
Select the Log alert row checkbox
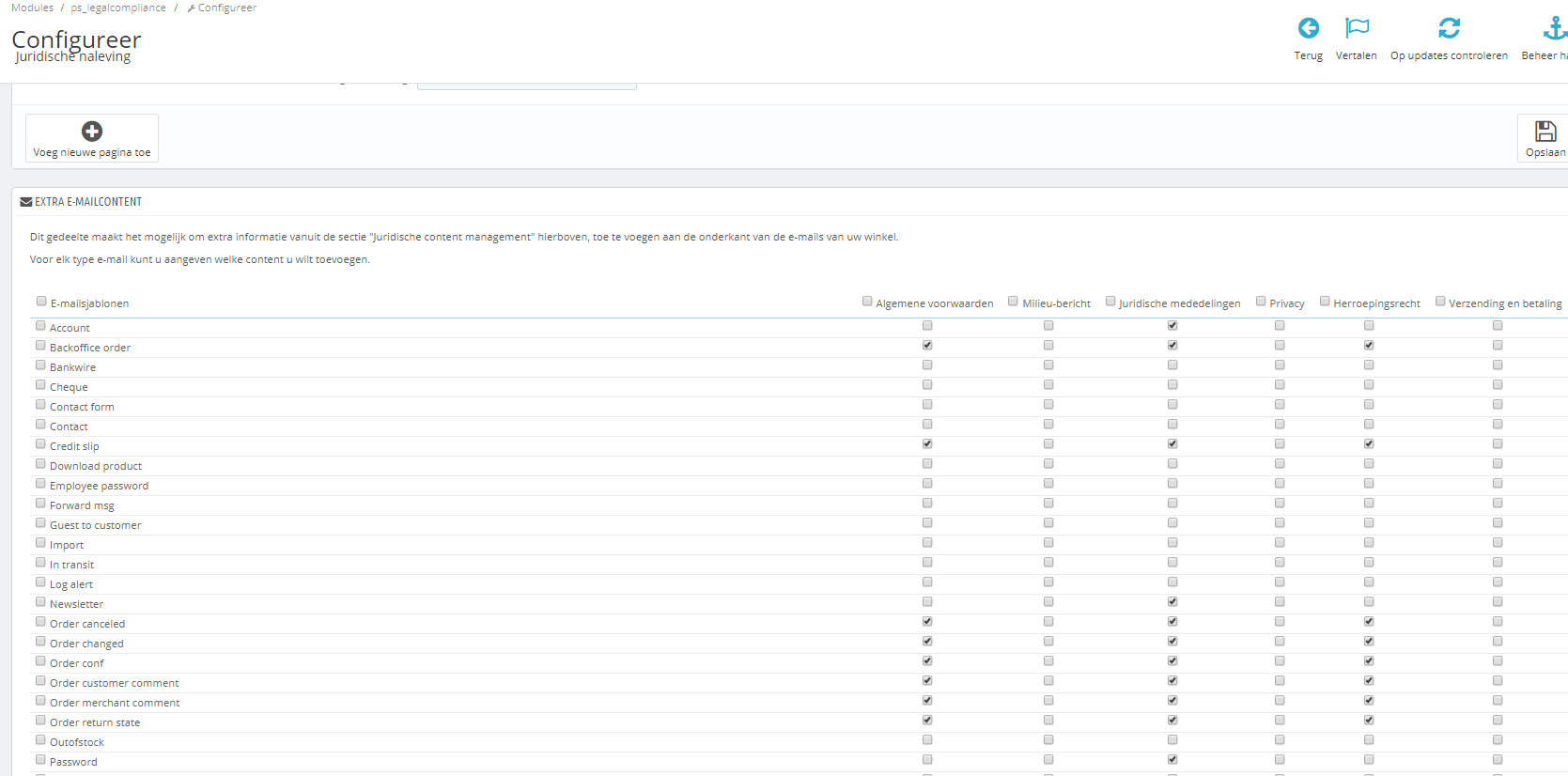40,582
